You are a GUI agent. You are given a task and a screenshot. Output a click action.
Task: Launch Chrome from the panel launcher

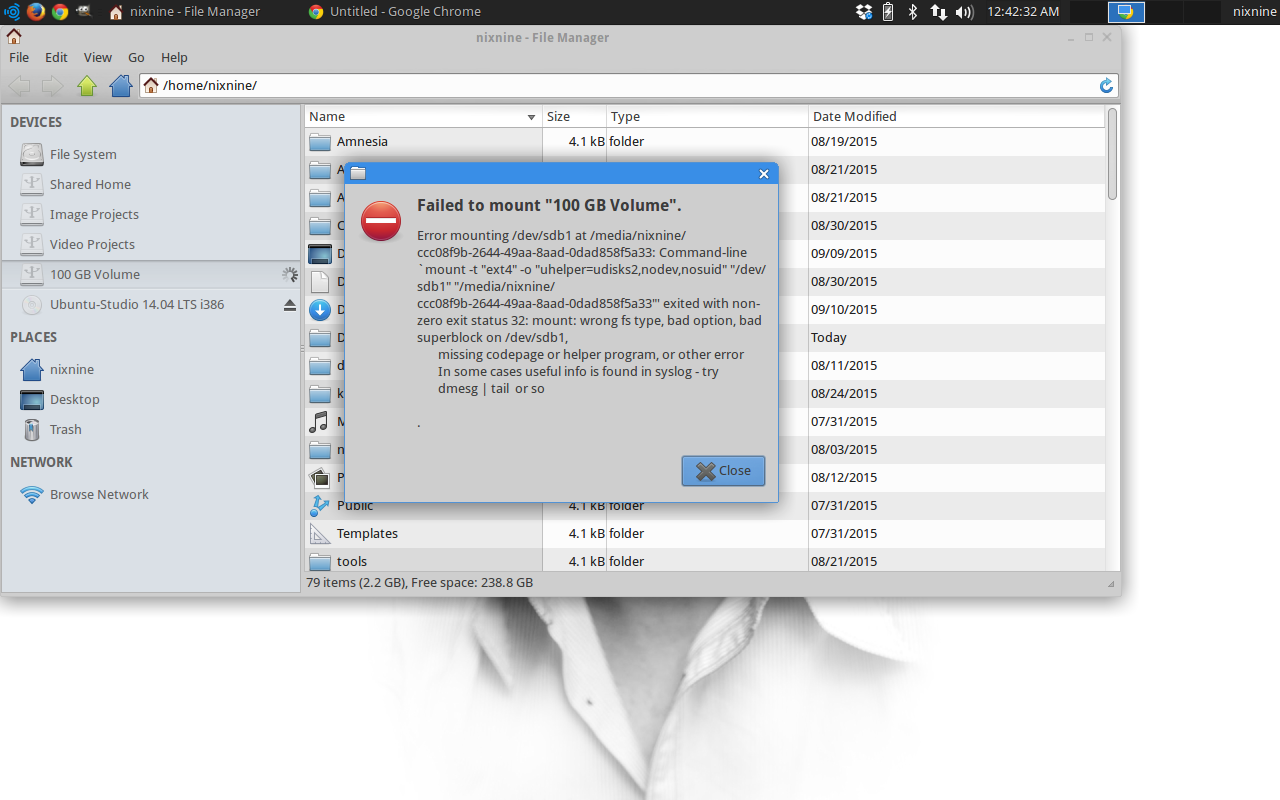point(60,12)
